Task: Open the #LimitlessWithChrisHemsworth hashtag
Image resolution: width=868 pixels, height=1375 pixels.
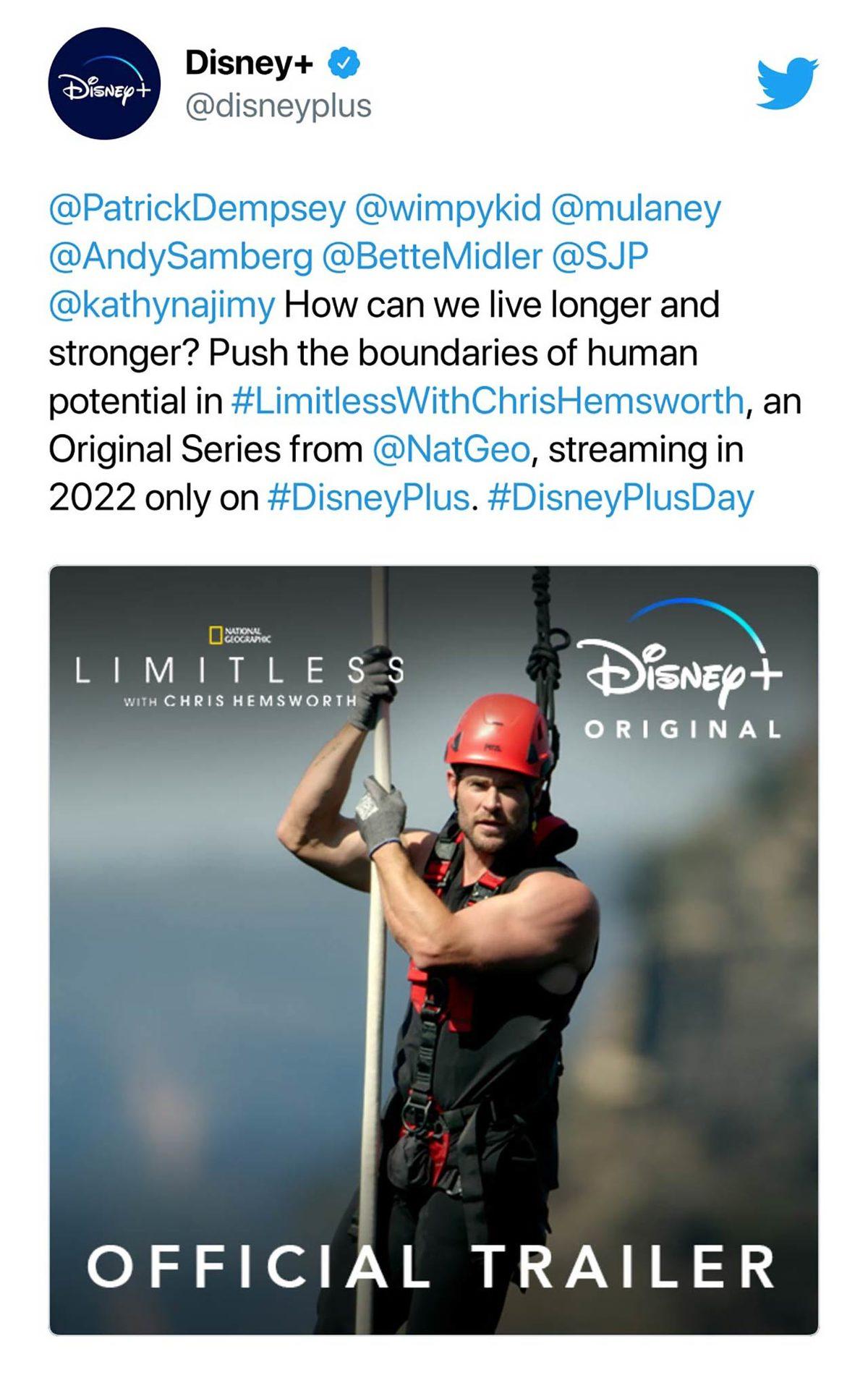Action: (x=488, y=401)
